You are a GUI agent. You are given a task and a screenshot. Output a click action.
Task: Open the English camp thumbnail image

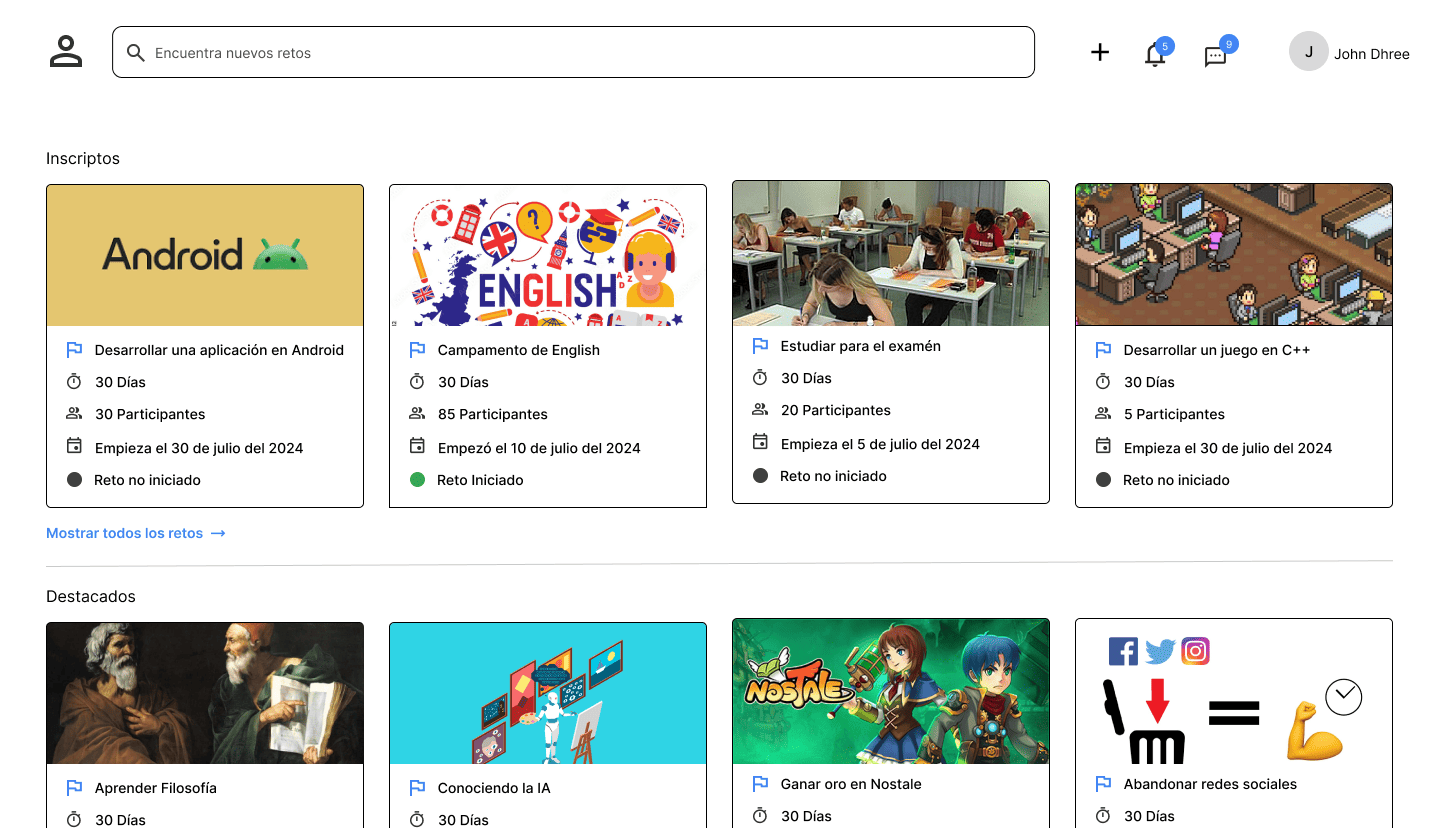point(548,255)
